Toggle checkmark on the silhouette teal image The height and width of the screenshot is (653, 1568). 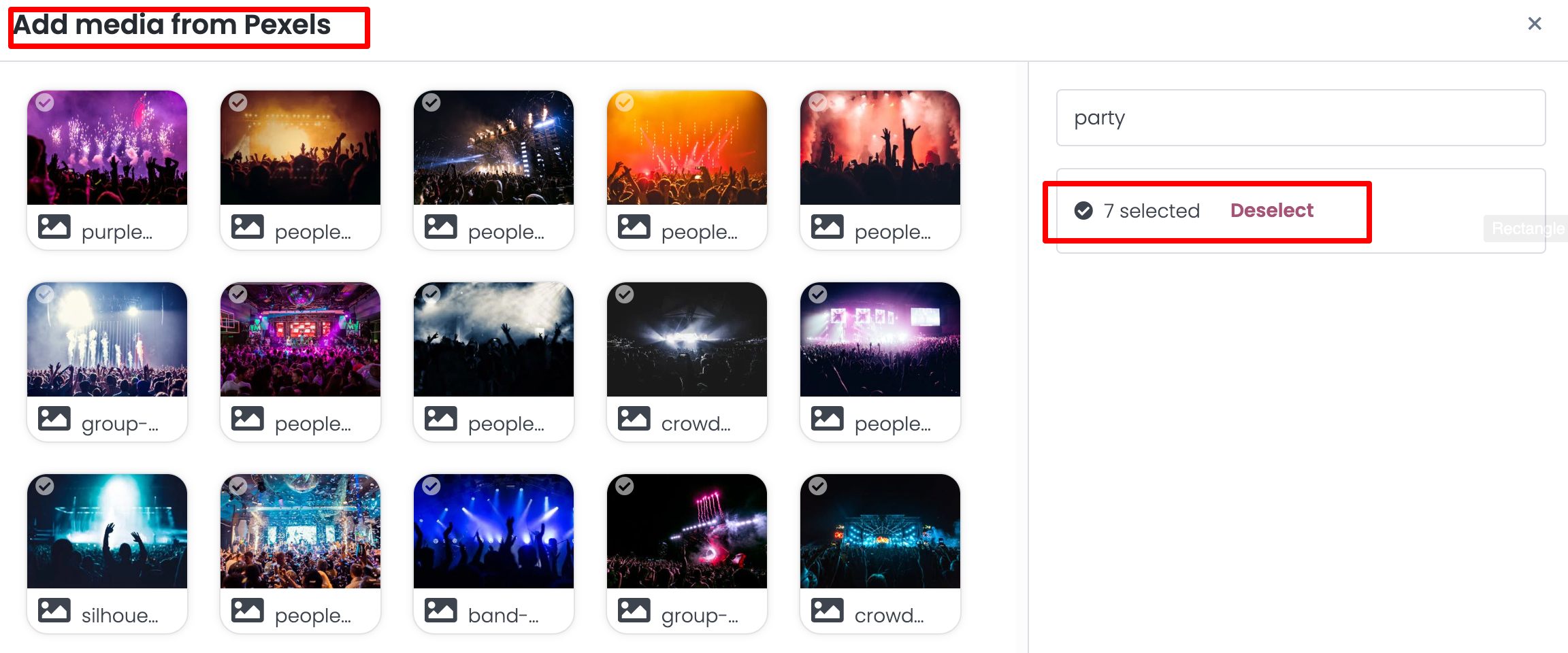coord(45,486)
